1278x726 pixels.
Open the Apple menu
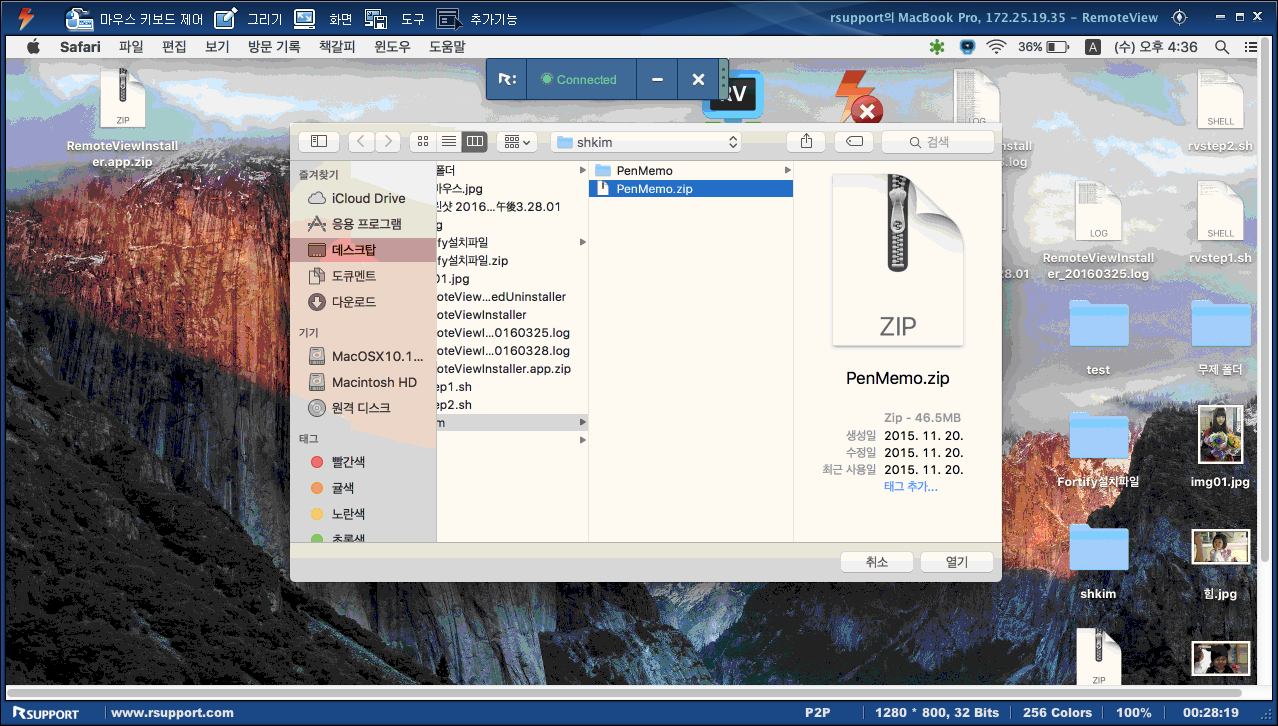(x=32, y=47)
